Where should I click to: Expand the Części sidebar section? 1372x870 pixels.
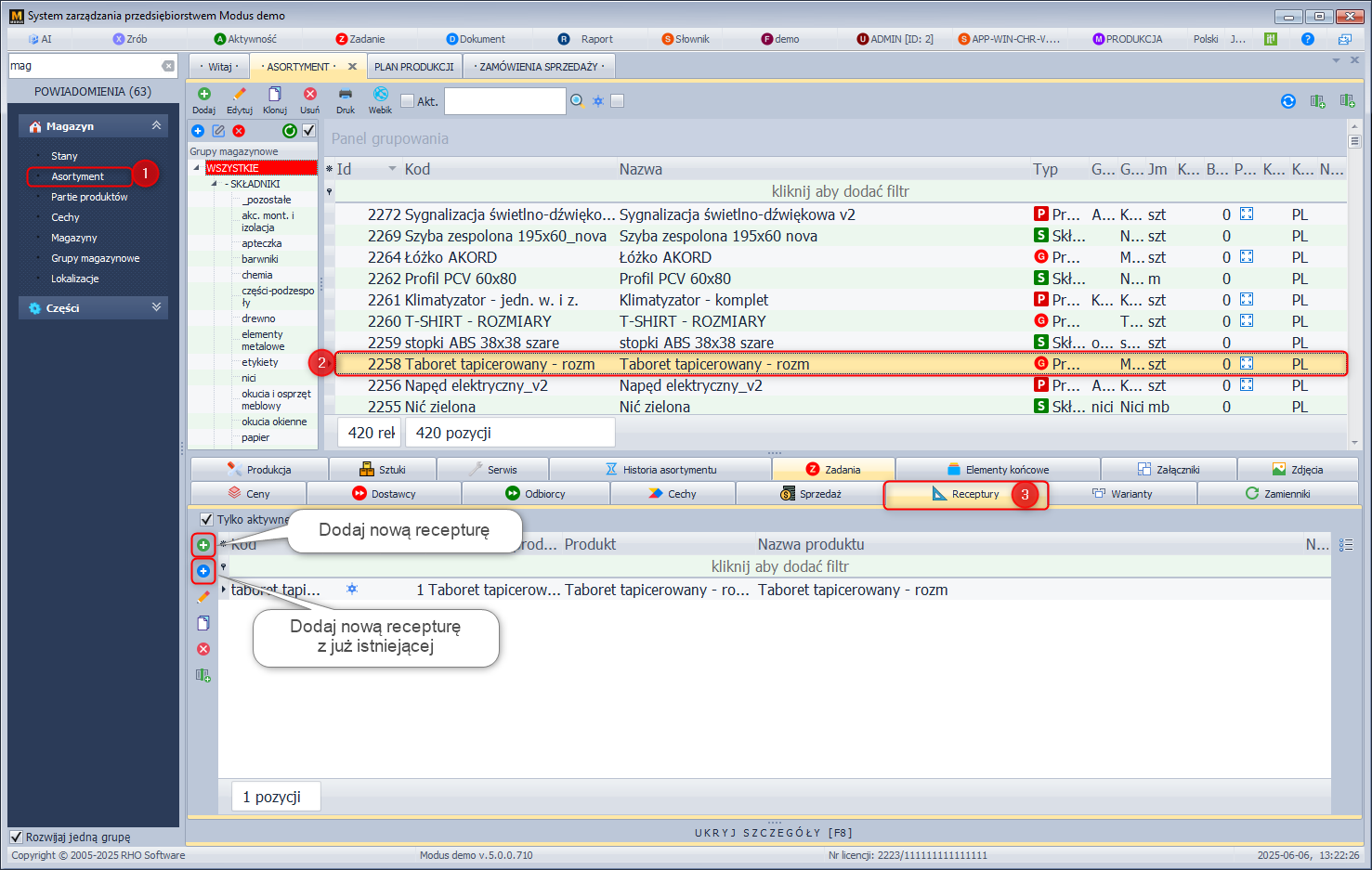coord(156,307)
